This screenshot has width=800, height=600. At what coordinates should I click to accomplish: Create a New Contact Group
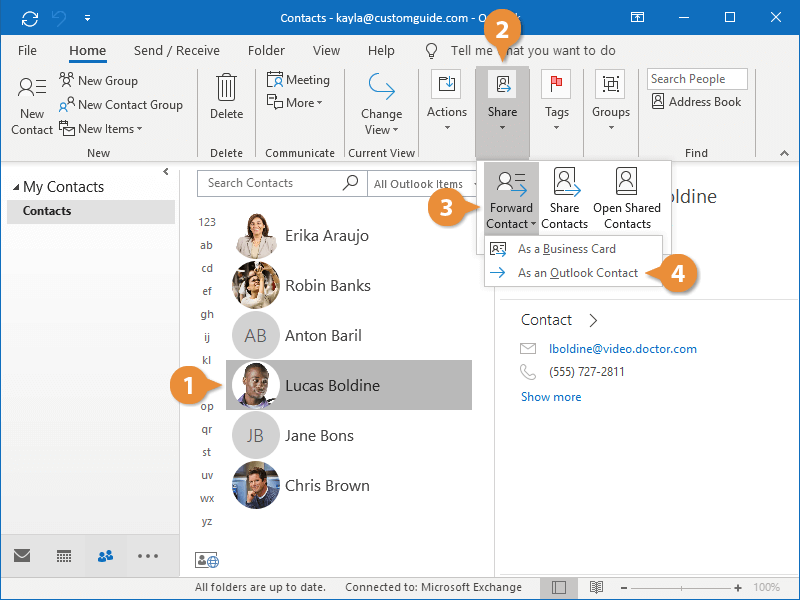pyautogui.click(x=120, y=105)
